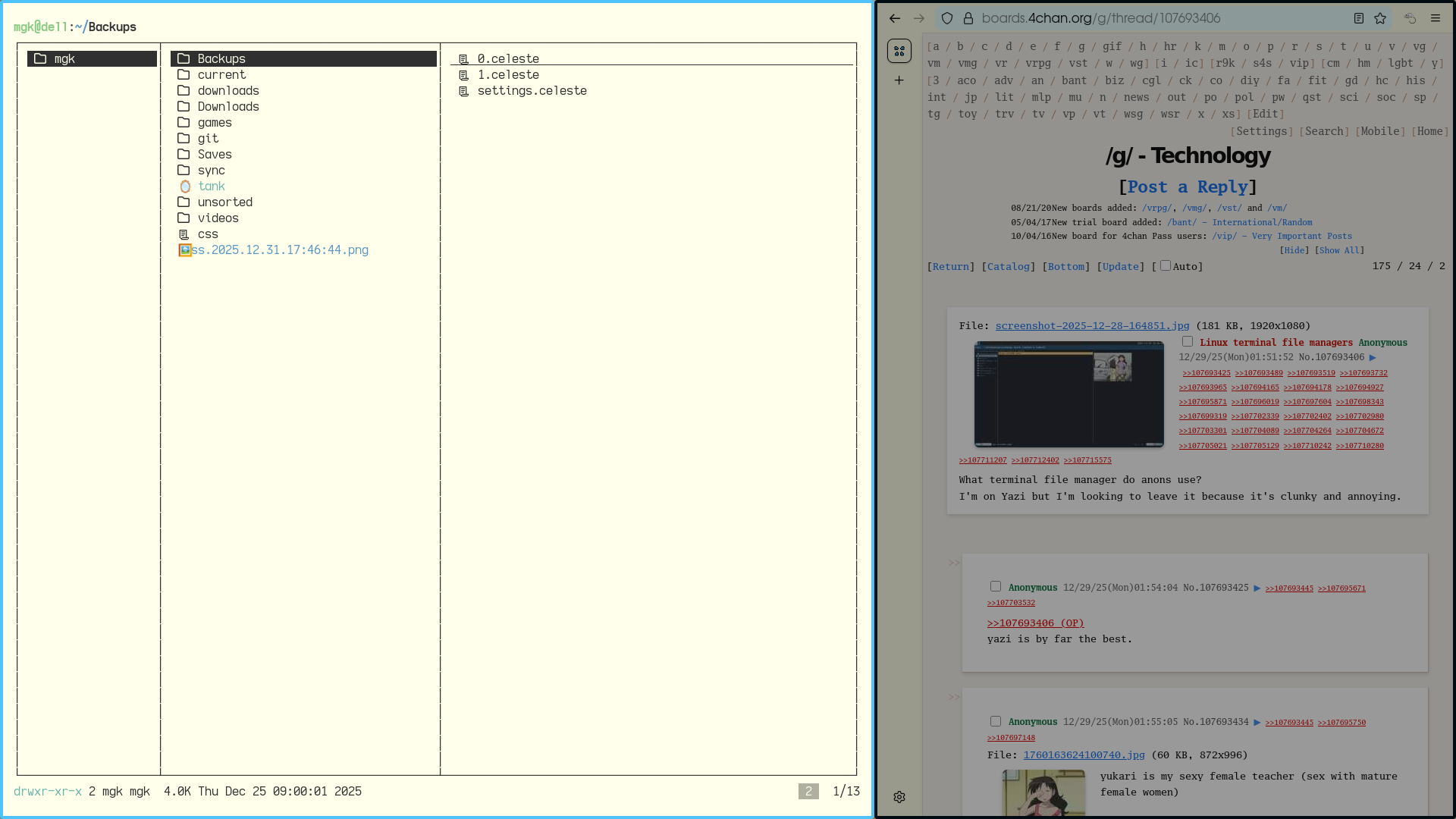1456x819 pixels.
Task: Open the Catalog navigation link
Action: [1008, 267]
